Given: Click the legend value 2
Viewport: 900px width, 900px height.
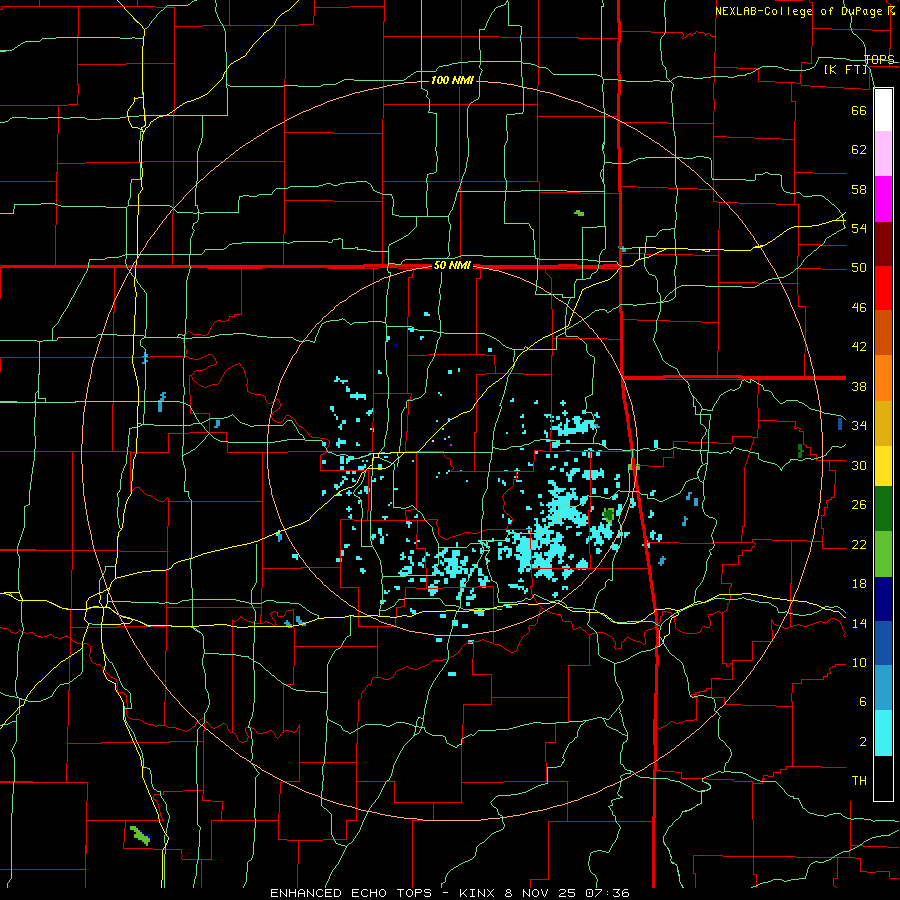Looking at the screenshot, I should click(862, 741).
